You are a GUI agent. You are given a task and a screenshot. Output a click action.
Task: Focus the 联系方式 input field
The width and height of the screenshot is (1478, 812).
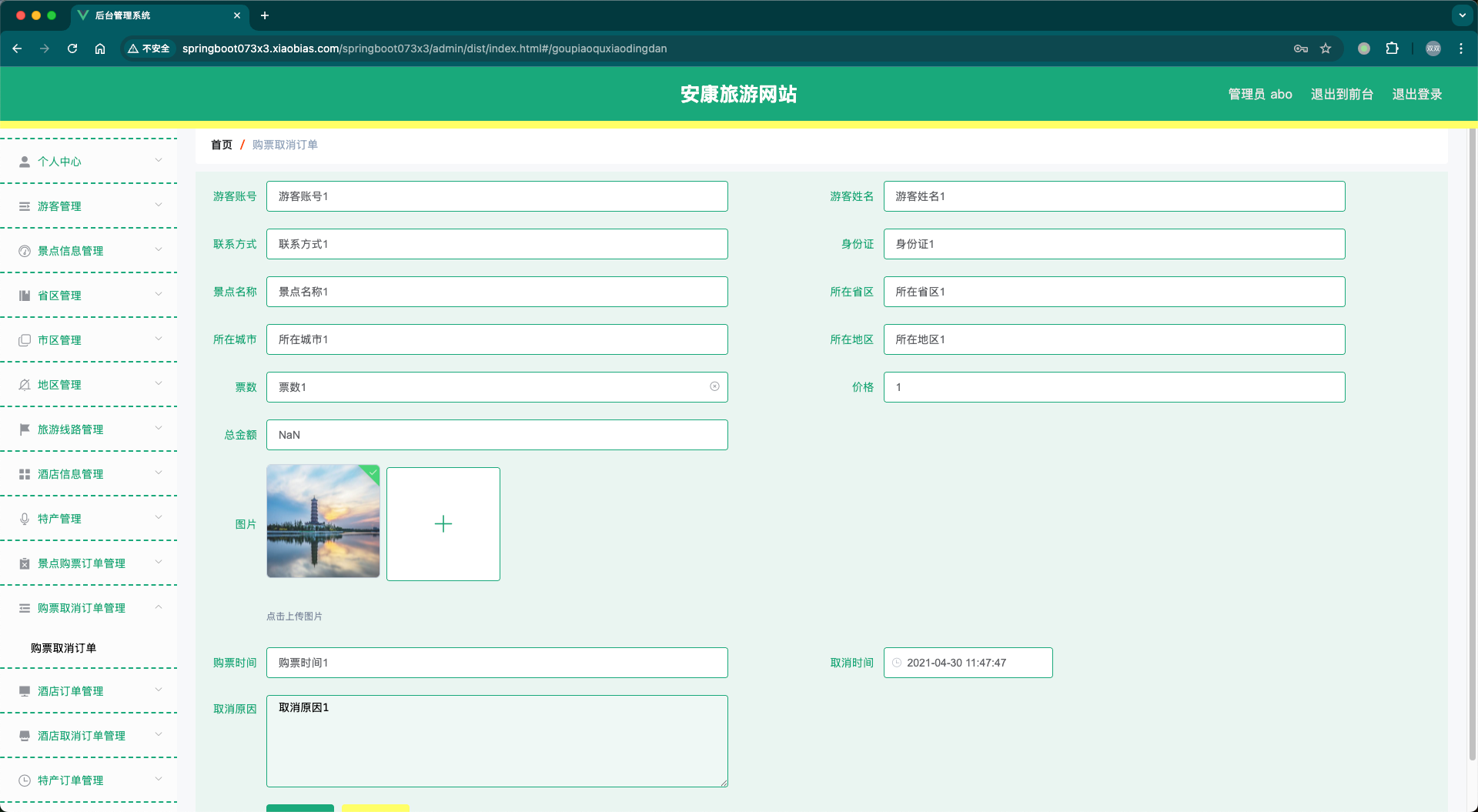pyautogui.click(x=497, y=244)
